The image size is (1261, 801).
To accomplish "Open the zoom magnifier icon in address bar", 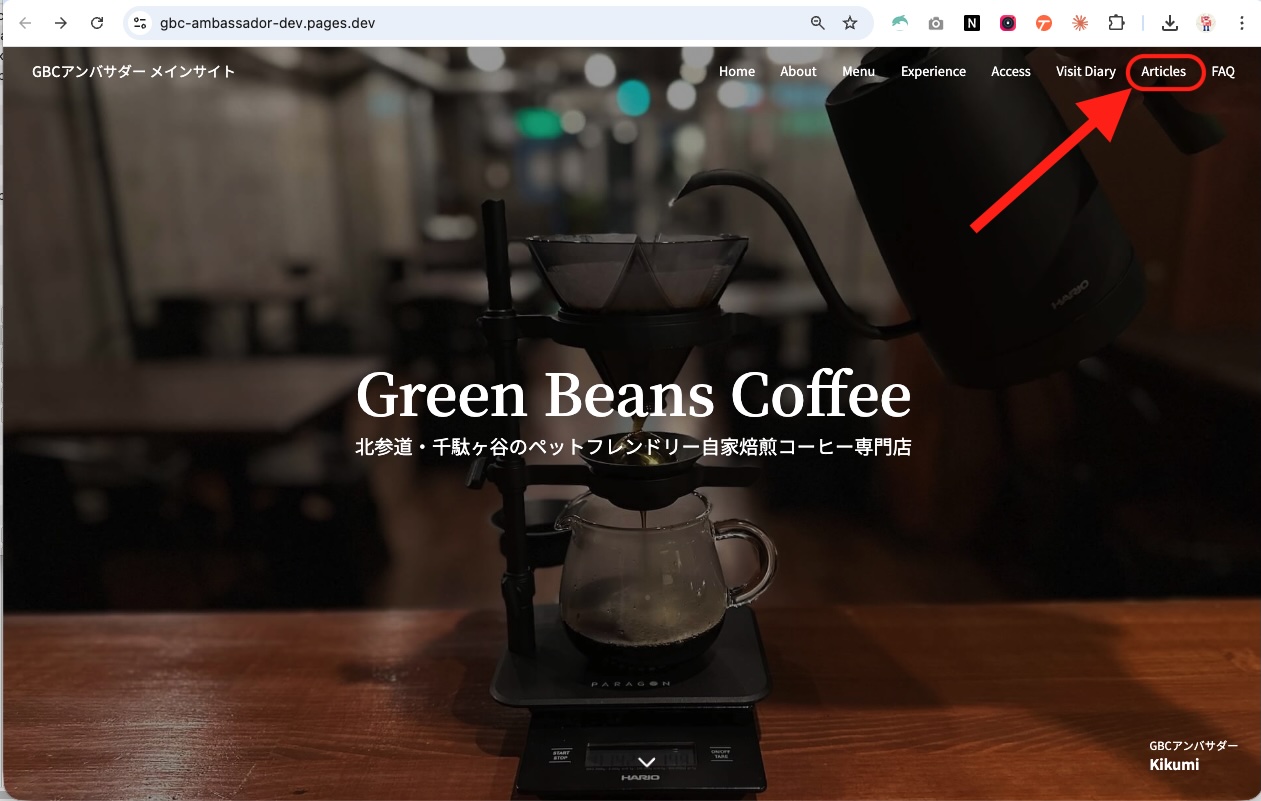I will pyautogui.click(x=818, y=23).
